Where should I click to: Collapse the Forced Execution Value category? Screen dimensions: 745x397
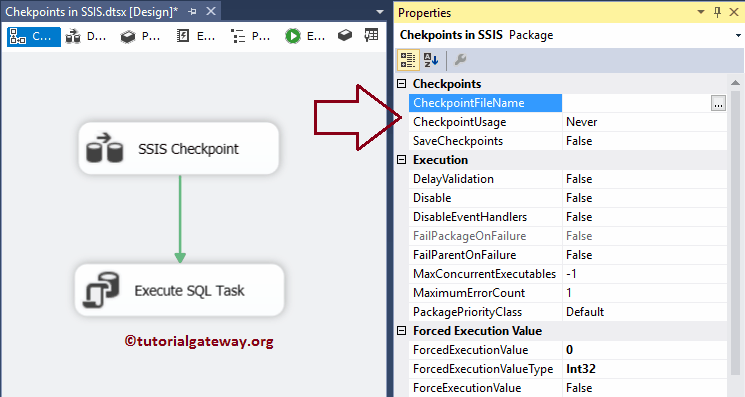click(401, 331)
